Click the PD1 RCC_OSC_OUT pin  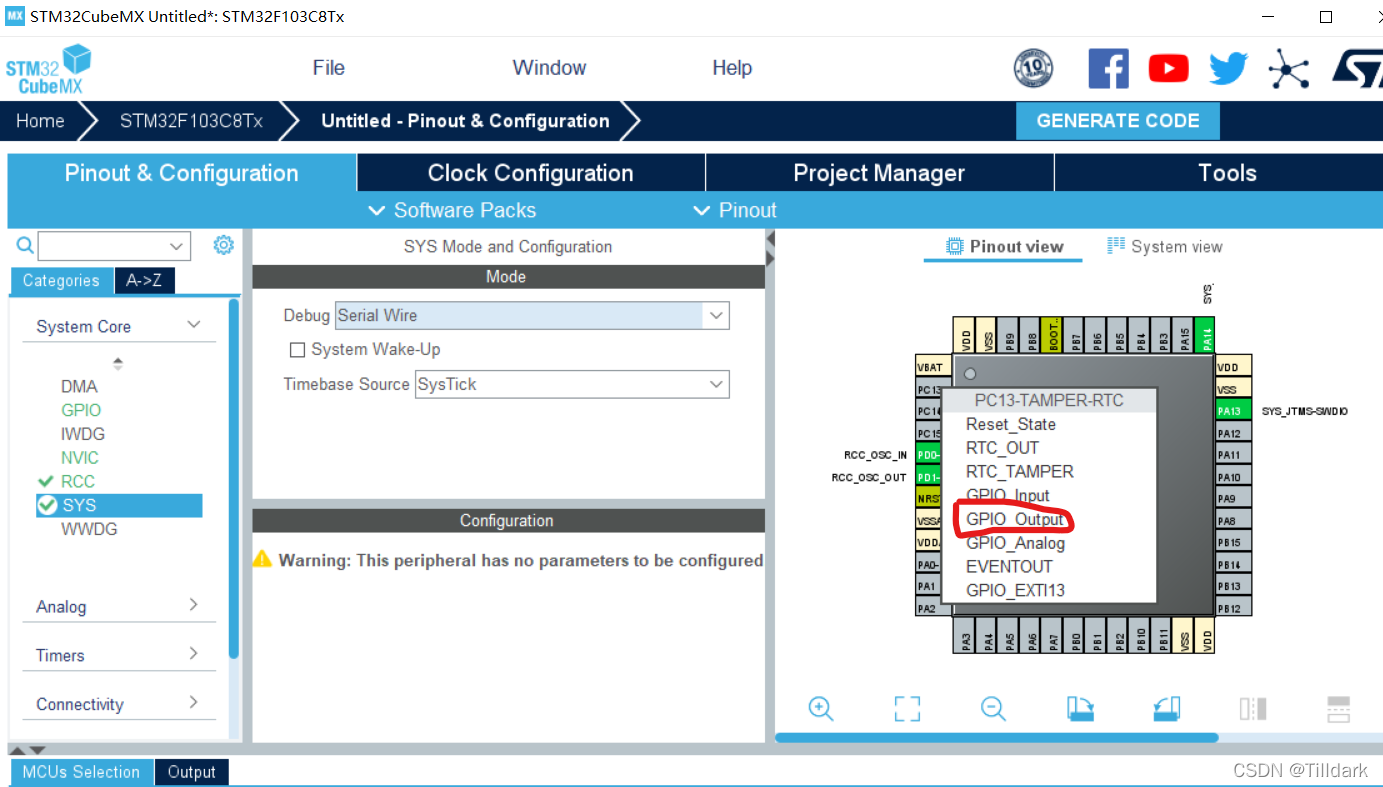pos(928,477)
